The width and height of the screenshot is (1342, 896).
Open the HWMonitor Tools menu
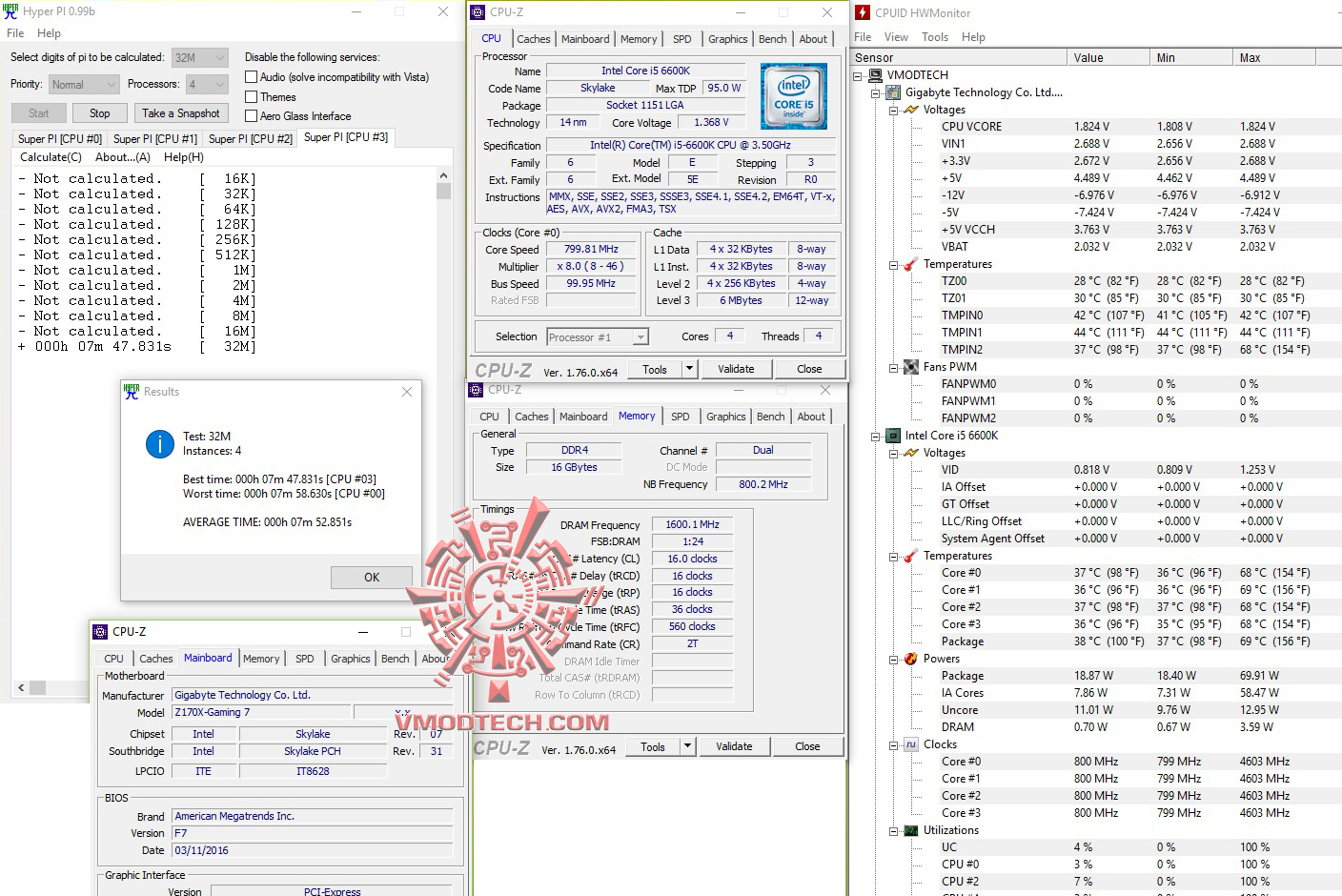click(x=935, y=37)
